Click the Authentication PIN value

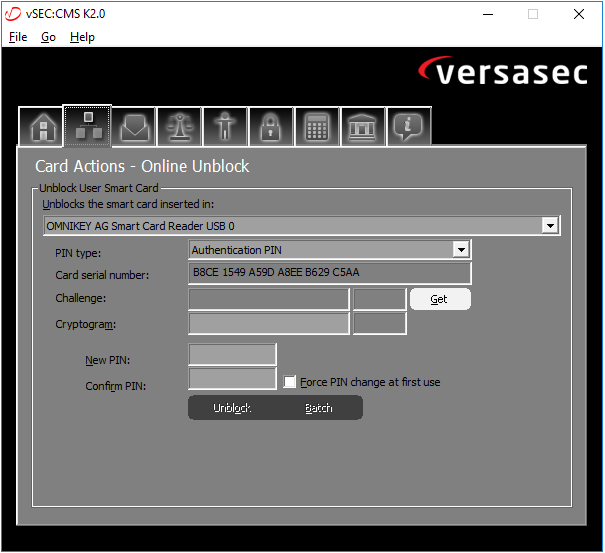(x=237, y=250)
